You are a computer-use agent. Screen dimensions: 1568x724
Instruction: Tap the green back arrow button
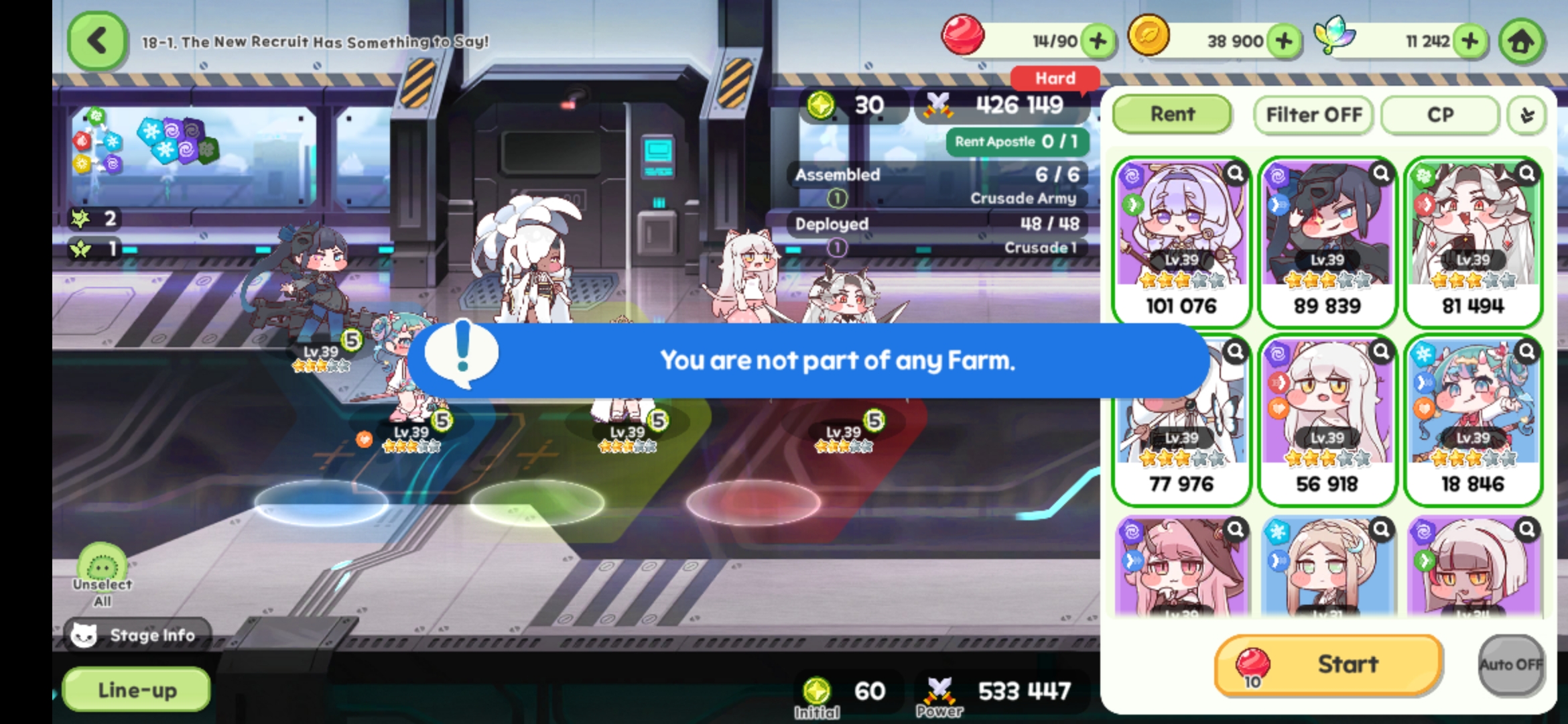click(x=97, y=41)
